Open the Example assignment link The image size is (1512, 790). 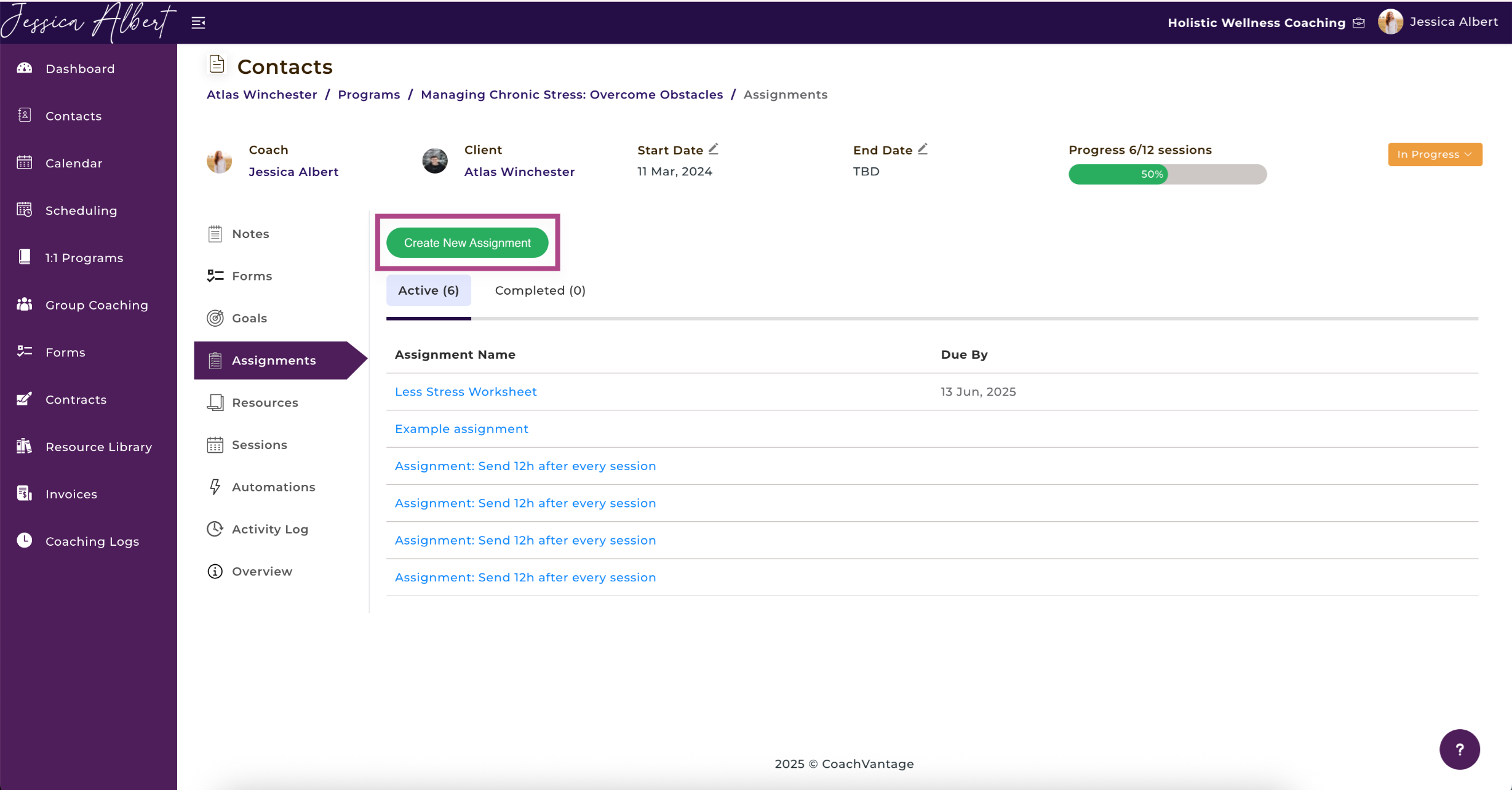pos(461,429)
